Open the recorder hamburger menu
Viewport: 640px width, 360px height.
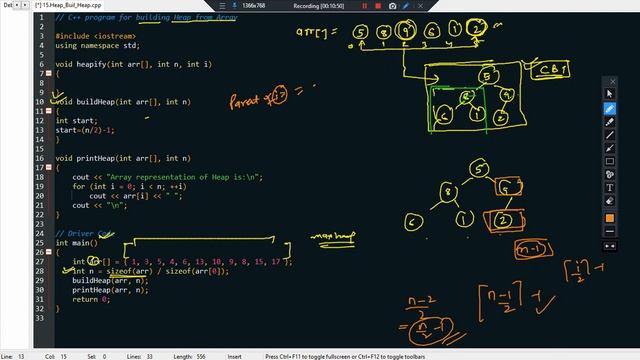(x=222, y=6)
